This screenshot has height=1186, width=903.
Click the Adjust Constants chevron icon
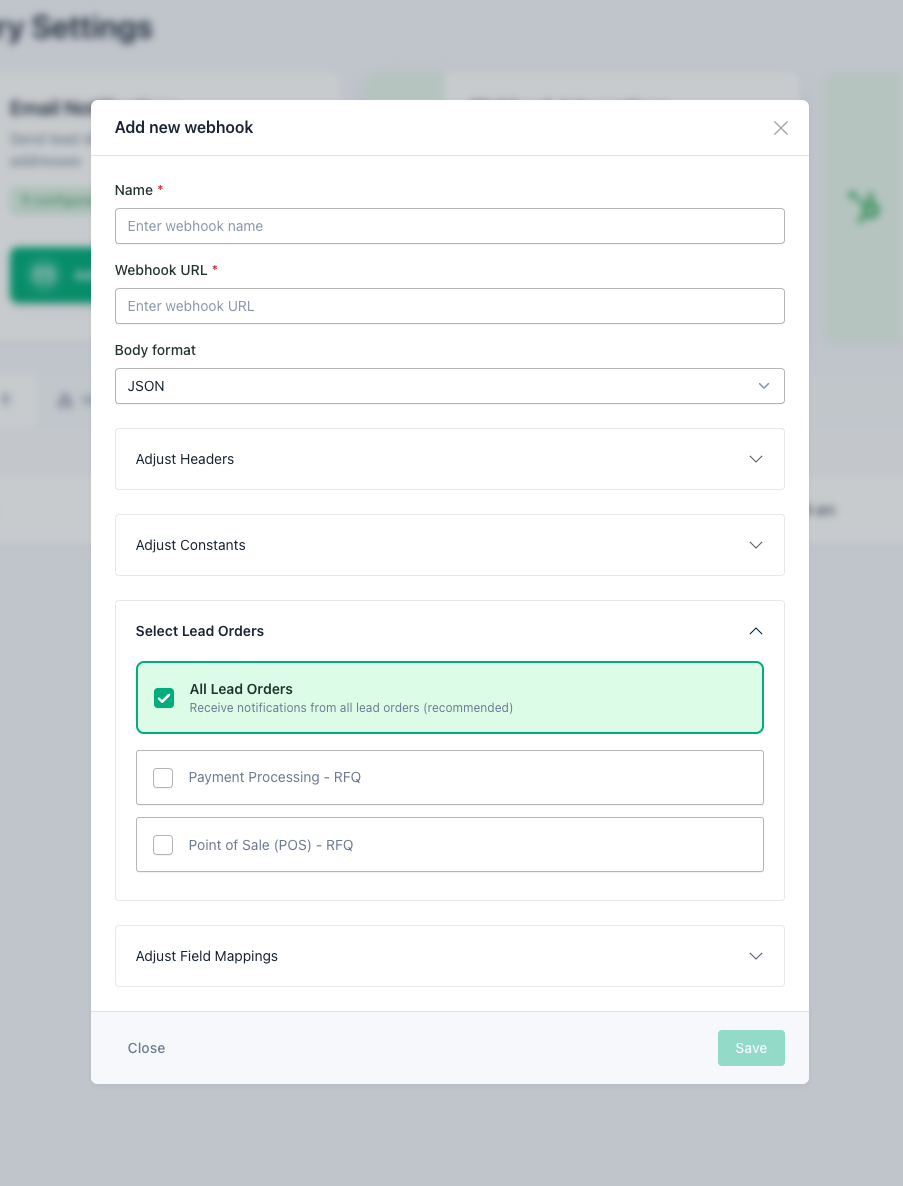756,545
